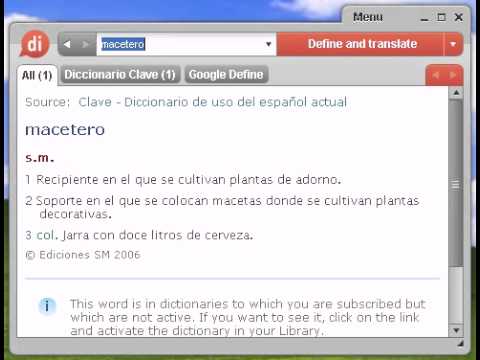Click the previous-tab left arrow in red box
Screen dimensions: 480x360
pos(435,75)
